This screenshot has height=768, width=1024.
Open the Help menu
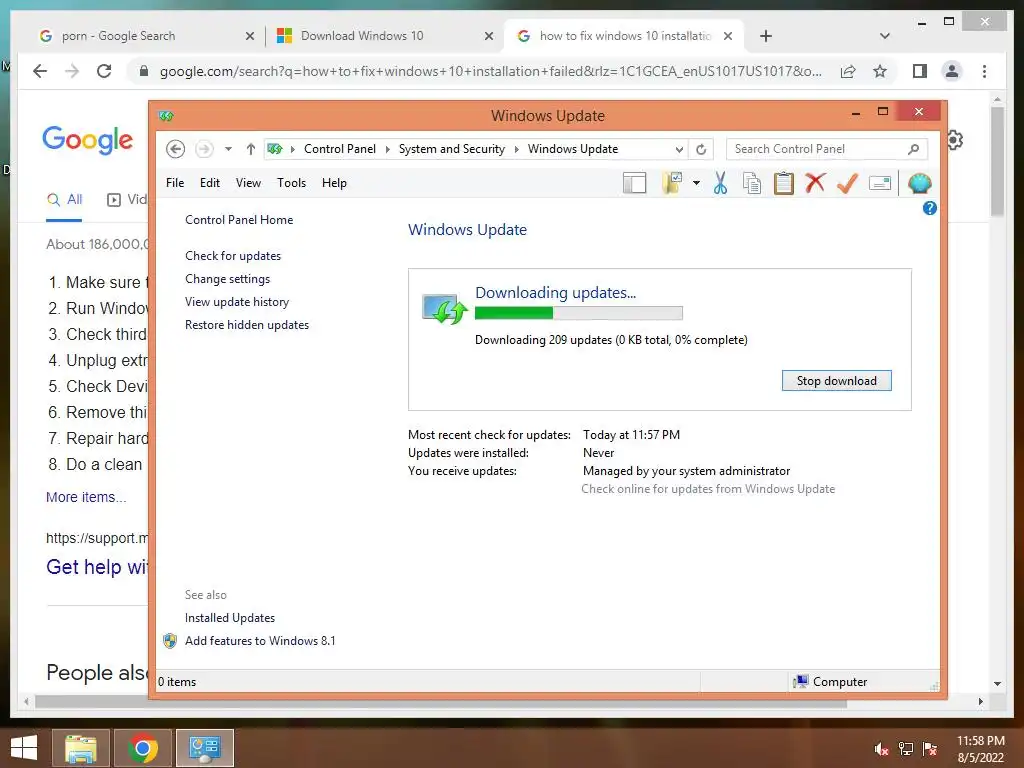click(x=334, y=183)
